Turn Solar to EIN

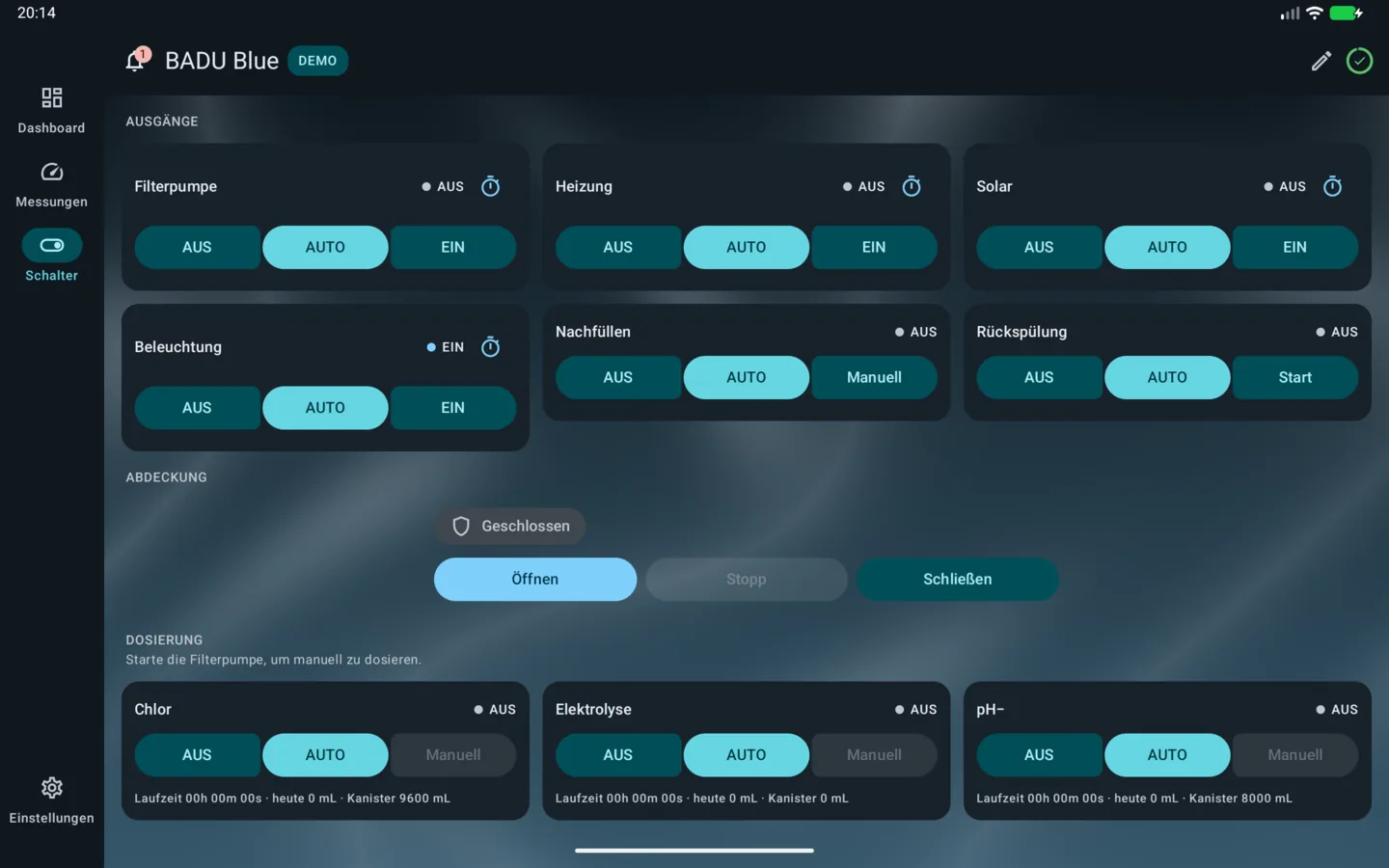click(x=1295, y=247)
